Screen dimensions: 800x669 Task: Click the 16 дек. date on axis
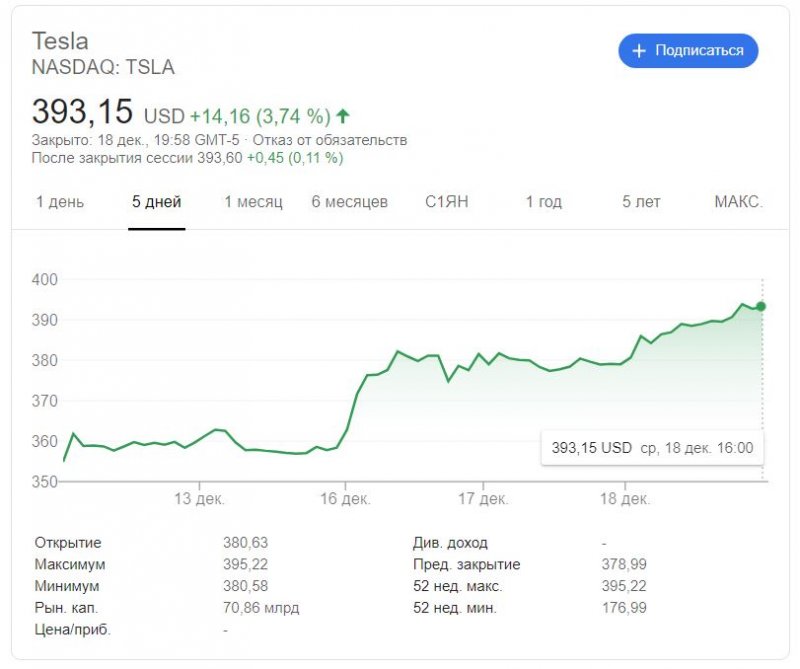click(x=345, y=498)
